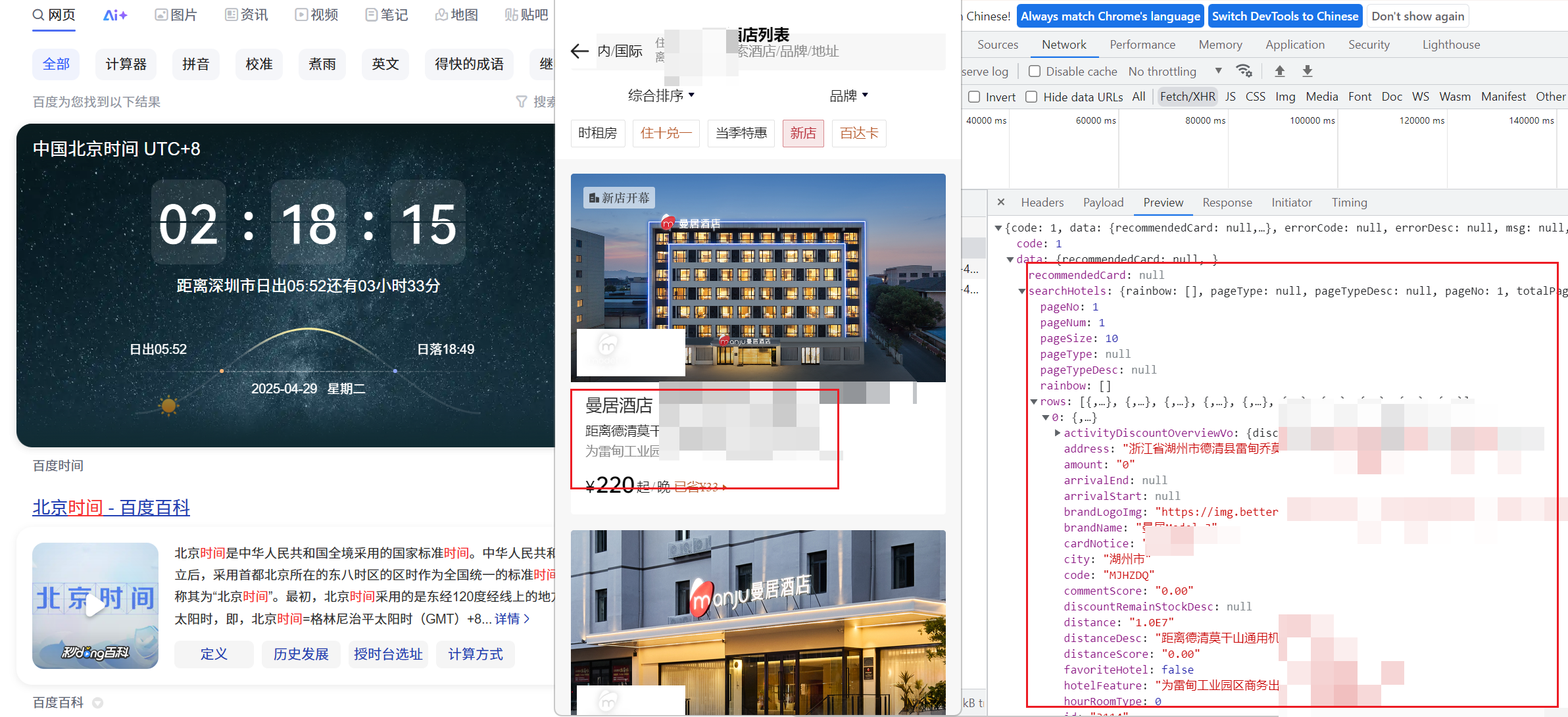Image resolution: width=1568 pixels, height=717 pixels.
Task: Click the export HAR download icon
Action: click(1308, 71)
